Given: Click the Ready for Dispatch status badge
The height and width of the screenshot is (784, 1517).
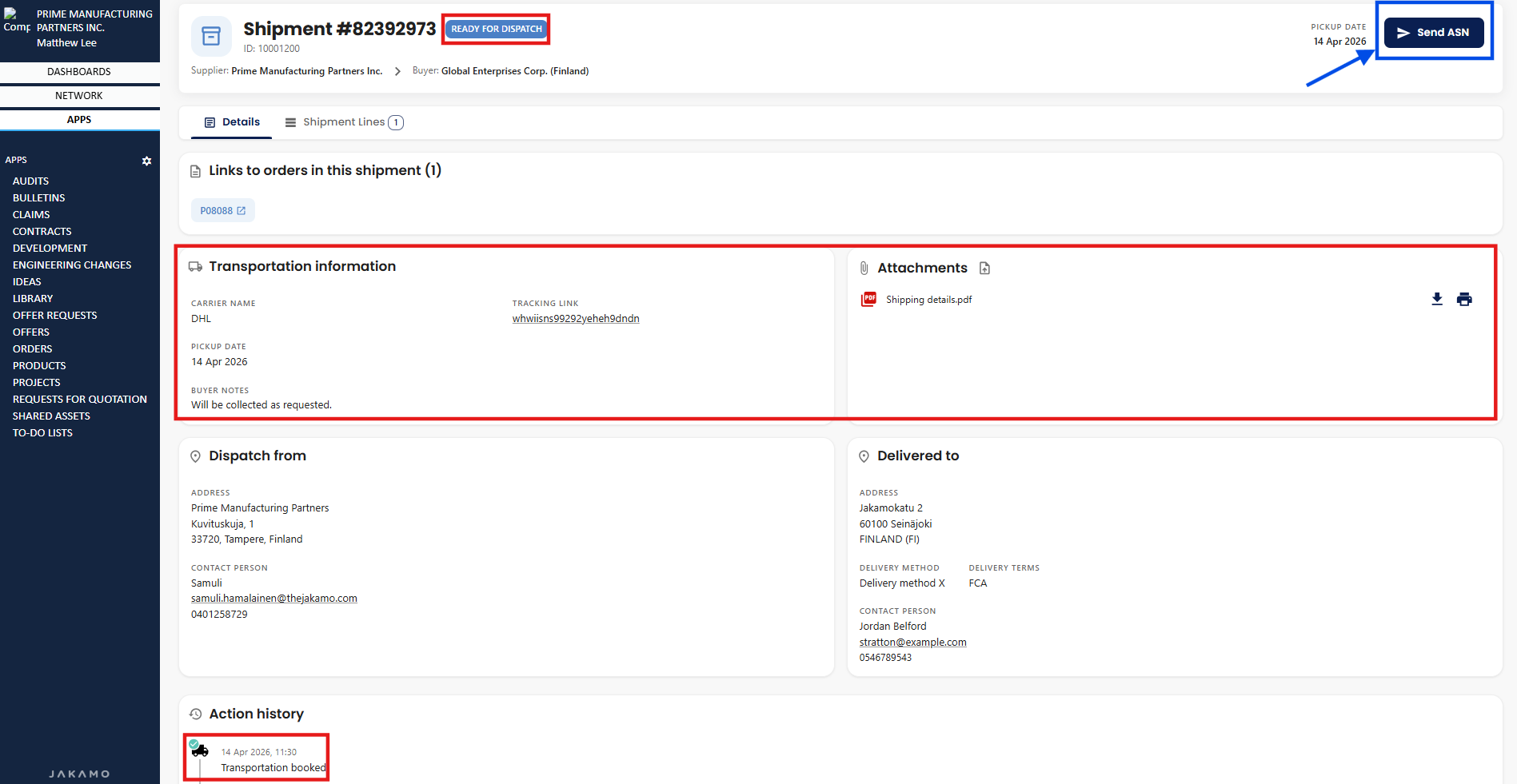Looking at the screenshot, I should (x=496, y=29).
